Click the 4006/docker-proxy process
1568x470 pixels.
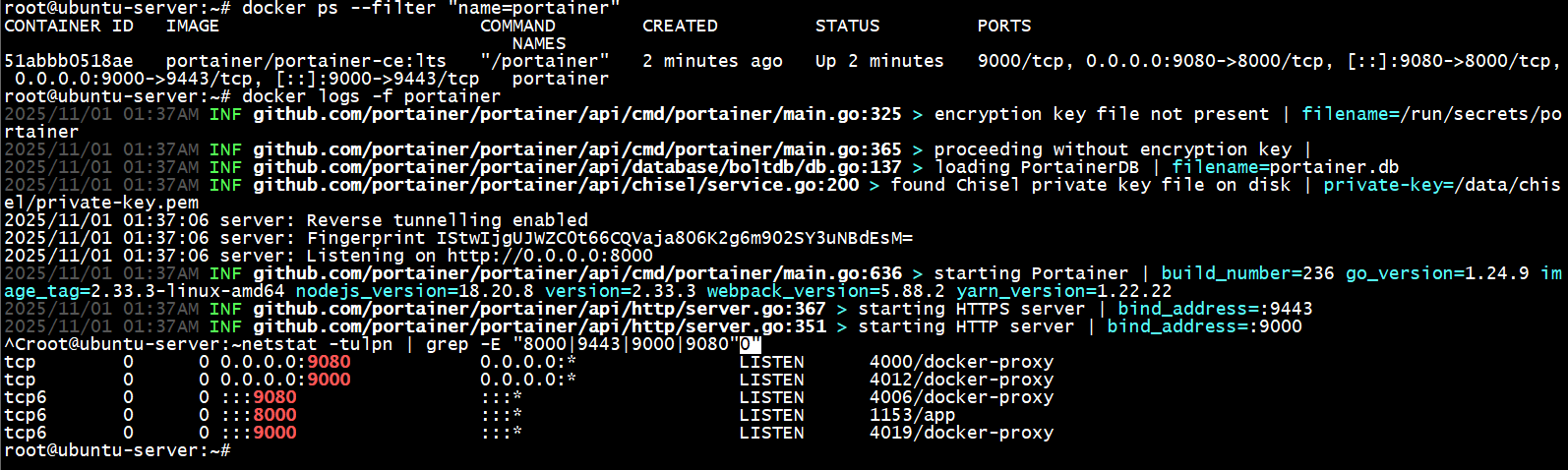pos(961,397)
